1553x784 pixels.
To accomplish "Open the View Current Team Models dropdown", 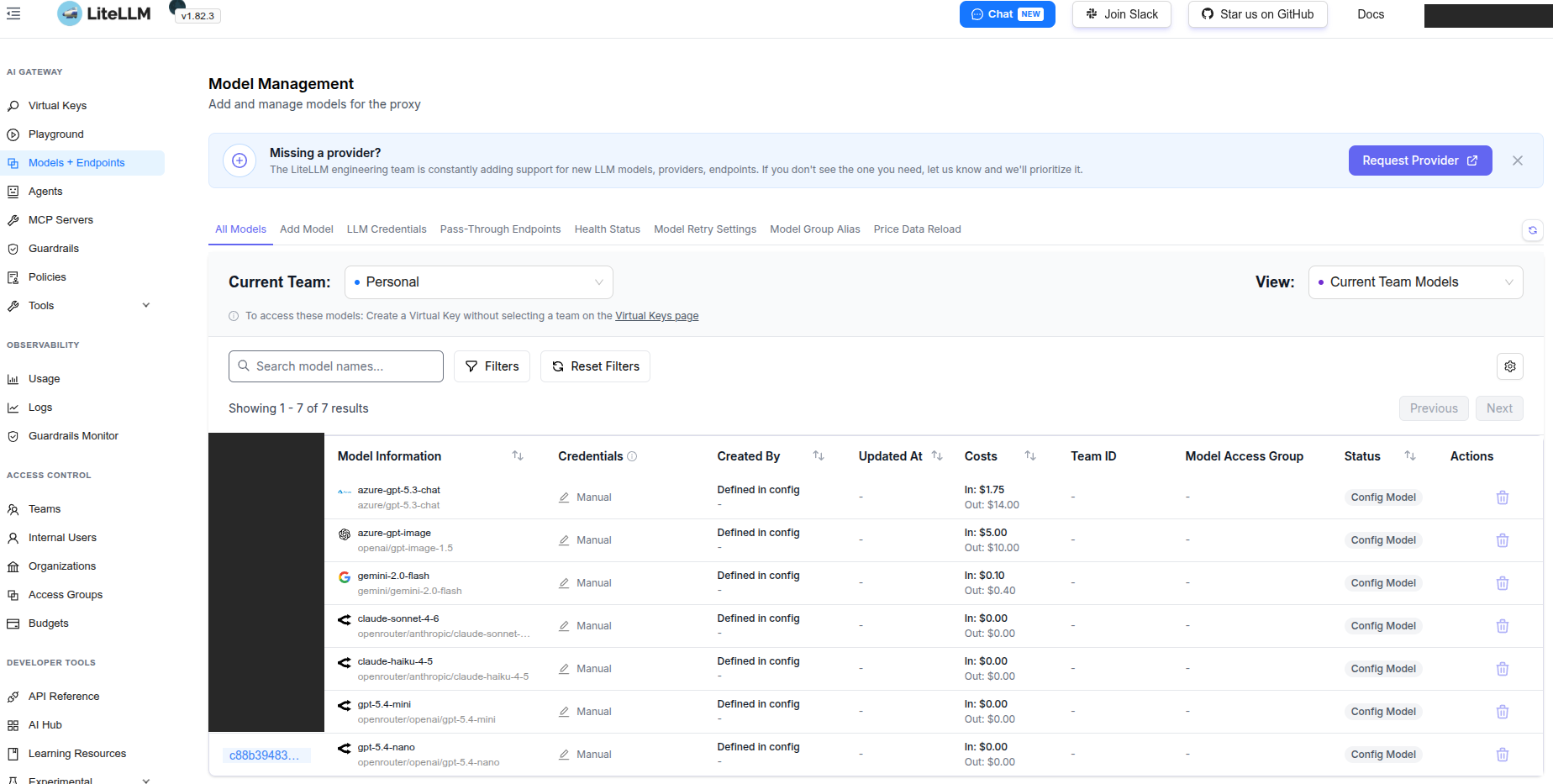I will [1416, 282].
